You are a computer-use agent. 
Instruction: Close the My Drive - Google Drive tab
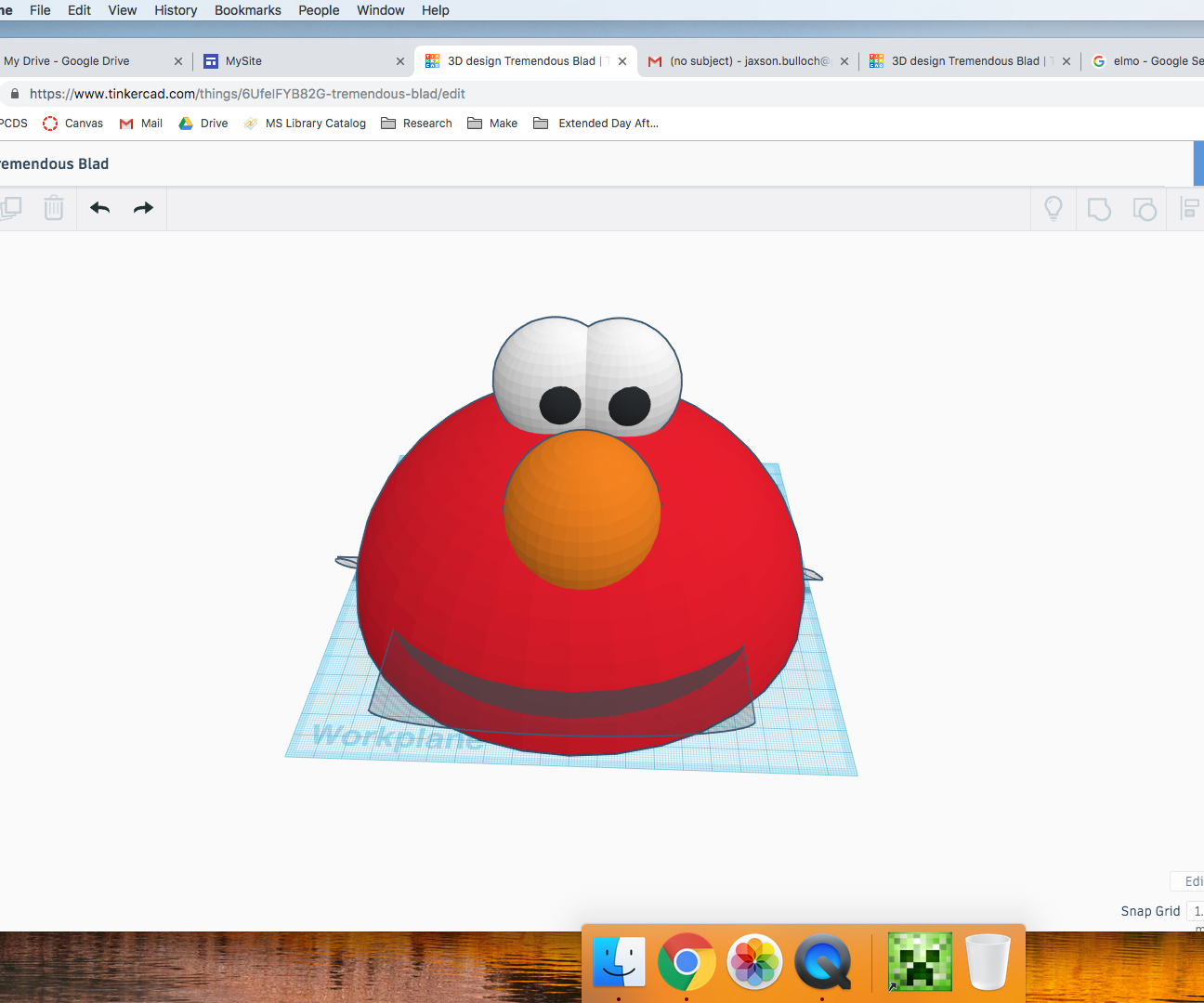pyautogui.click(x=178, y=61)
